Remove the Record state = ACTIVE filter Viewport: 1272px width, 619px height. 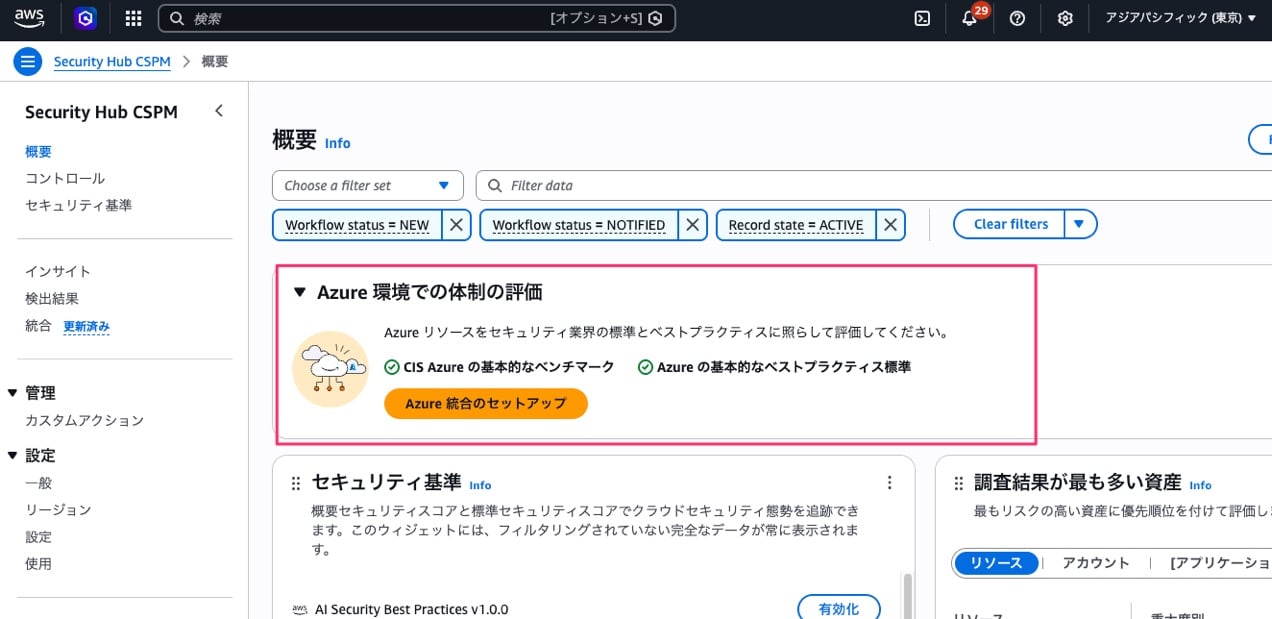[891, 225]
